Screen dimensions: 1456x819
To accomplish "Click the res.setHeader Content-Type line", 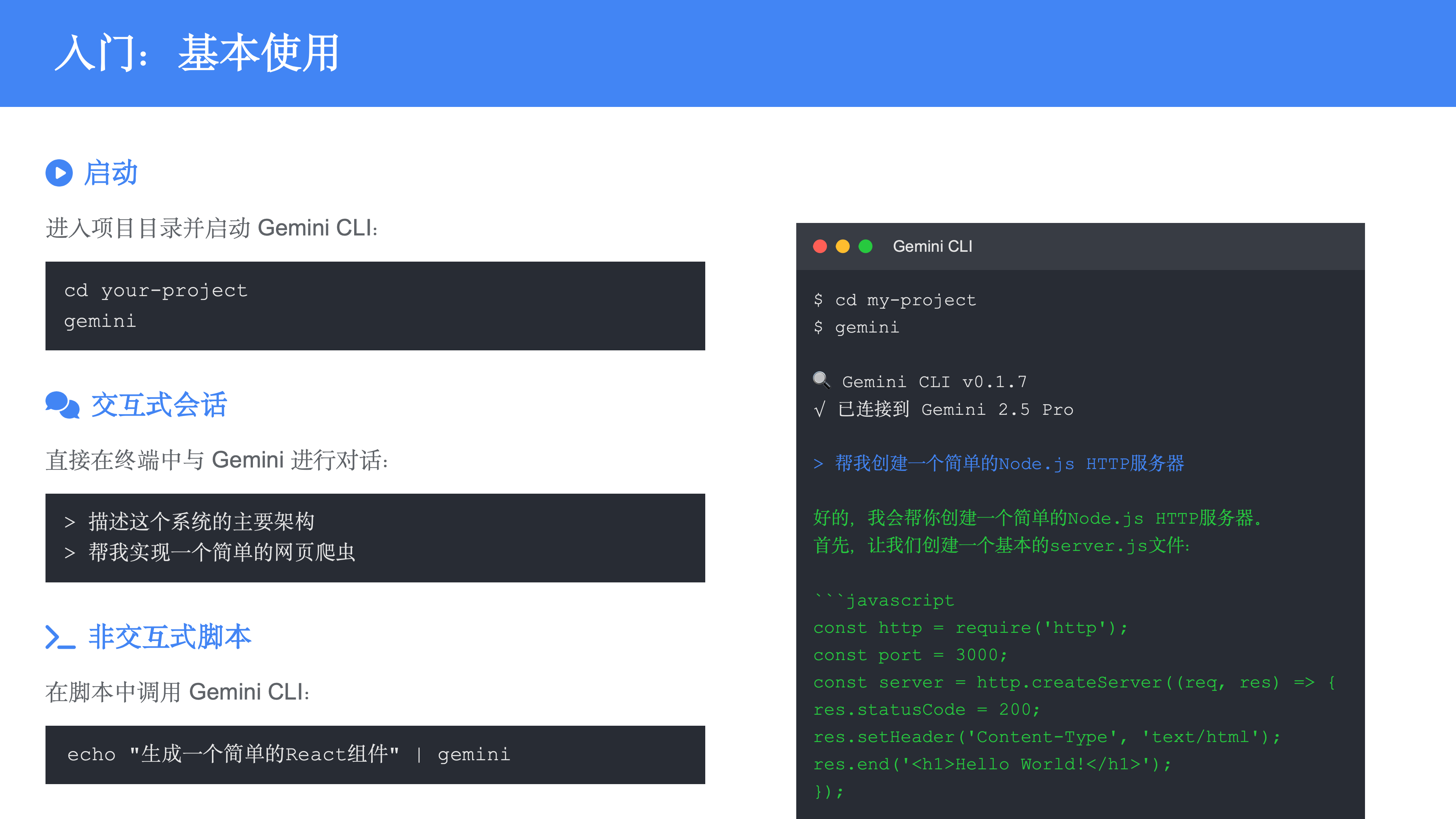I will [x=1047, y=736].
